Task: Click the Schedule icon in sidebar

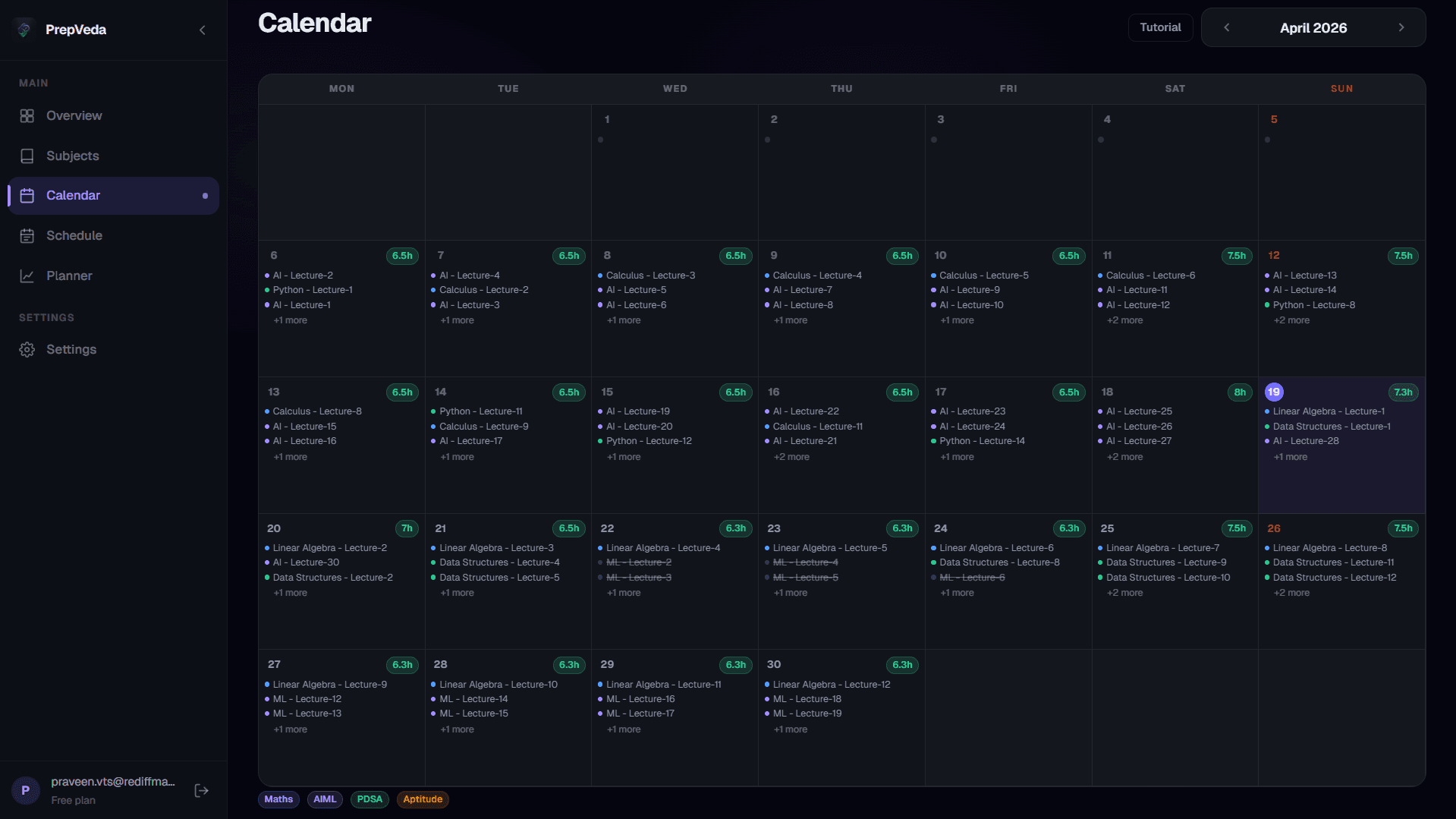Action: [27, 235]
